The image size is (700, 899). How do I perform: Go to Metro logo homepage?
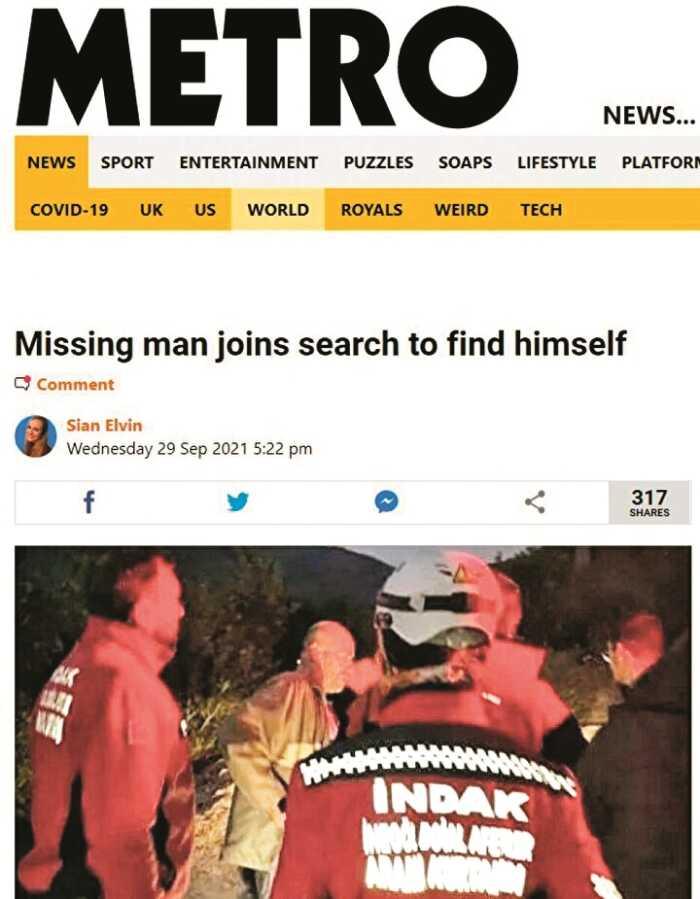[x=267, y=67]
